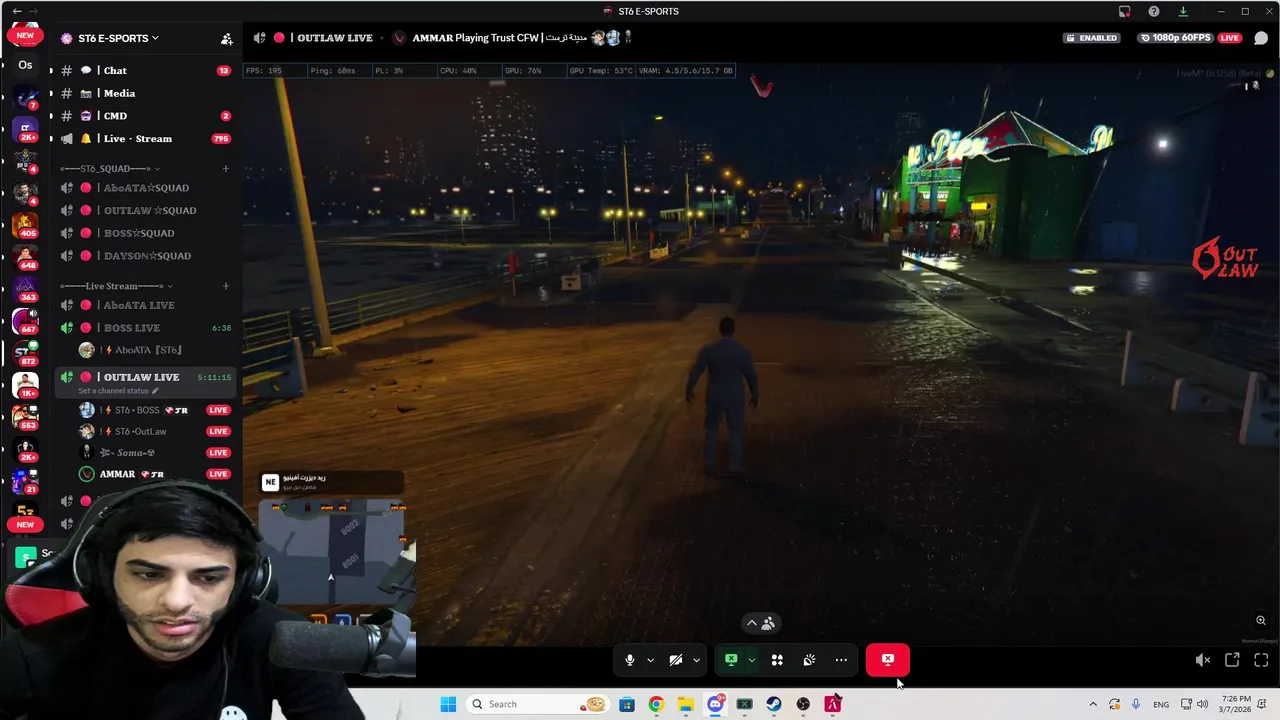Open the taskbar volume control
The height and width of the screenshot is (720, 1280).
coord(1202,704)
